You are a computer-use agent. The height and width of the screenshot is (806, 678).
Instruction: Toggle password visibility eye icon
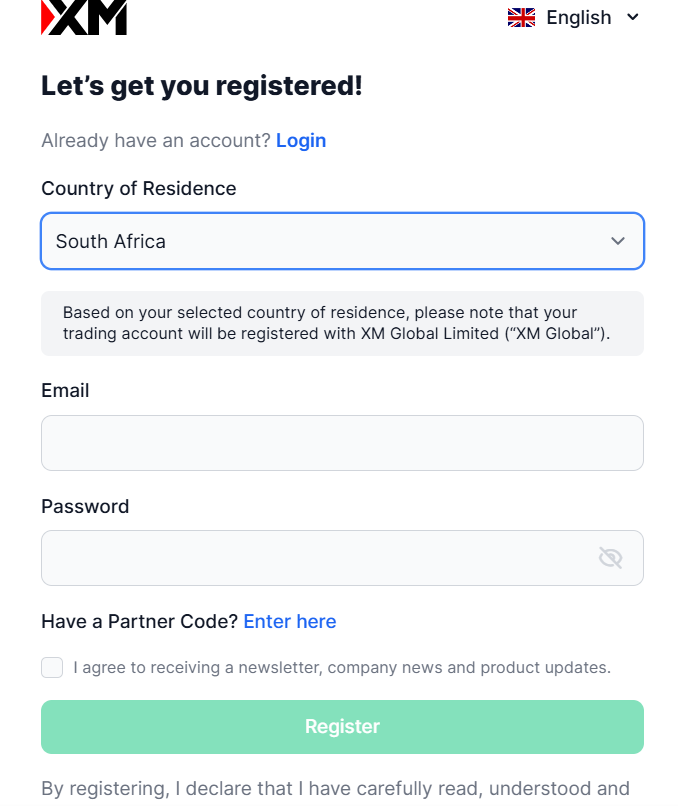(611, 558)
